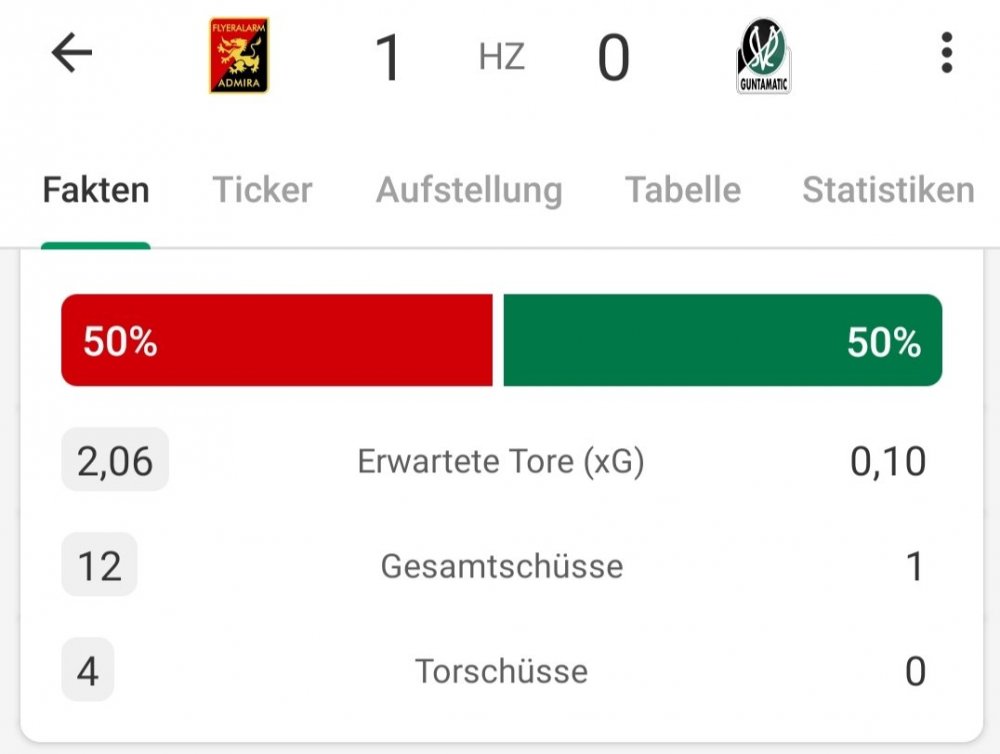Tap the away score 0

point(614,57)
